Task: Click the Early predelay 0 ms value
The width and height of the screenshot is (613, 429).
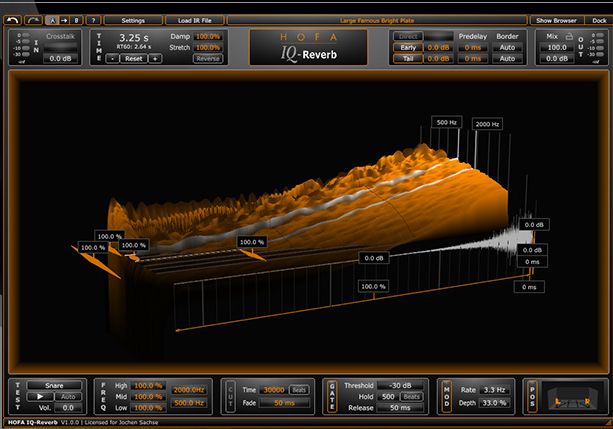Action: tap(473, 47)
